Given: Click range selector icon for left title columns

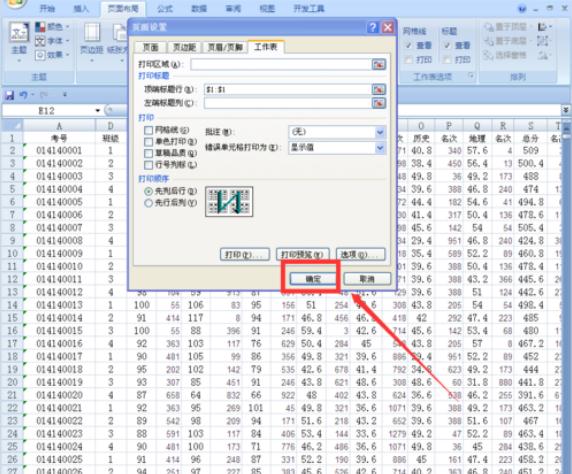Looking at the screenshot, I should (x=379, y=103).
